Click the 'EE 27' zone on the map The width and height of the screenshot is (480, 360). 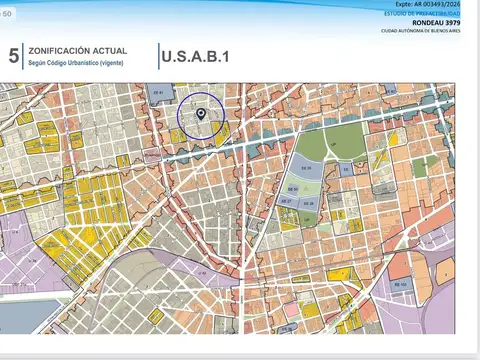[286, 201]
